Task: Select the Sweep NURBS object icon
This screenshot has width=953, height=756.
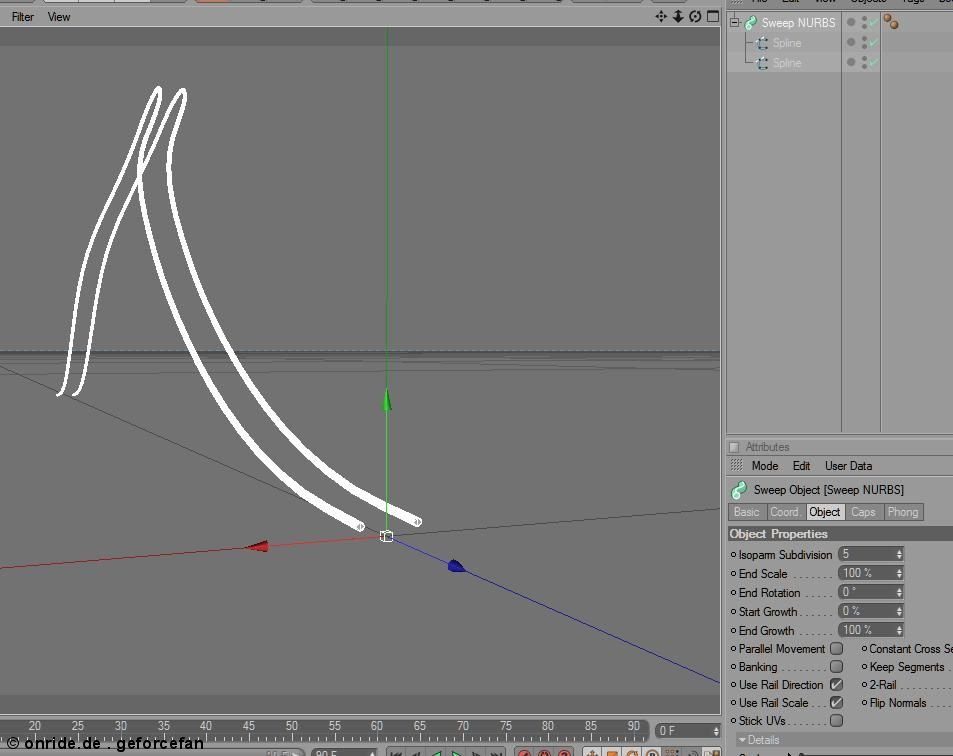Action: click(751, 23)
